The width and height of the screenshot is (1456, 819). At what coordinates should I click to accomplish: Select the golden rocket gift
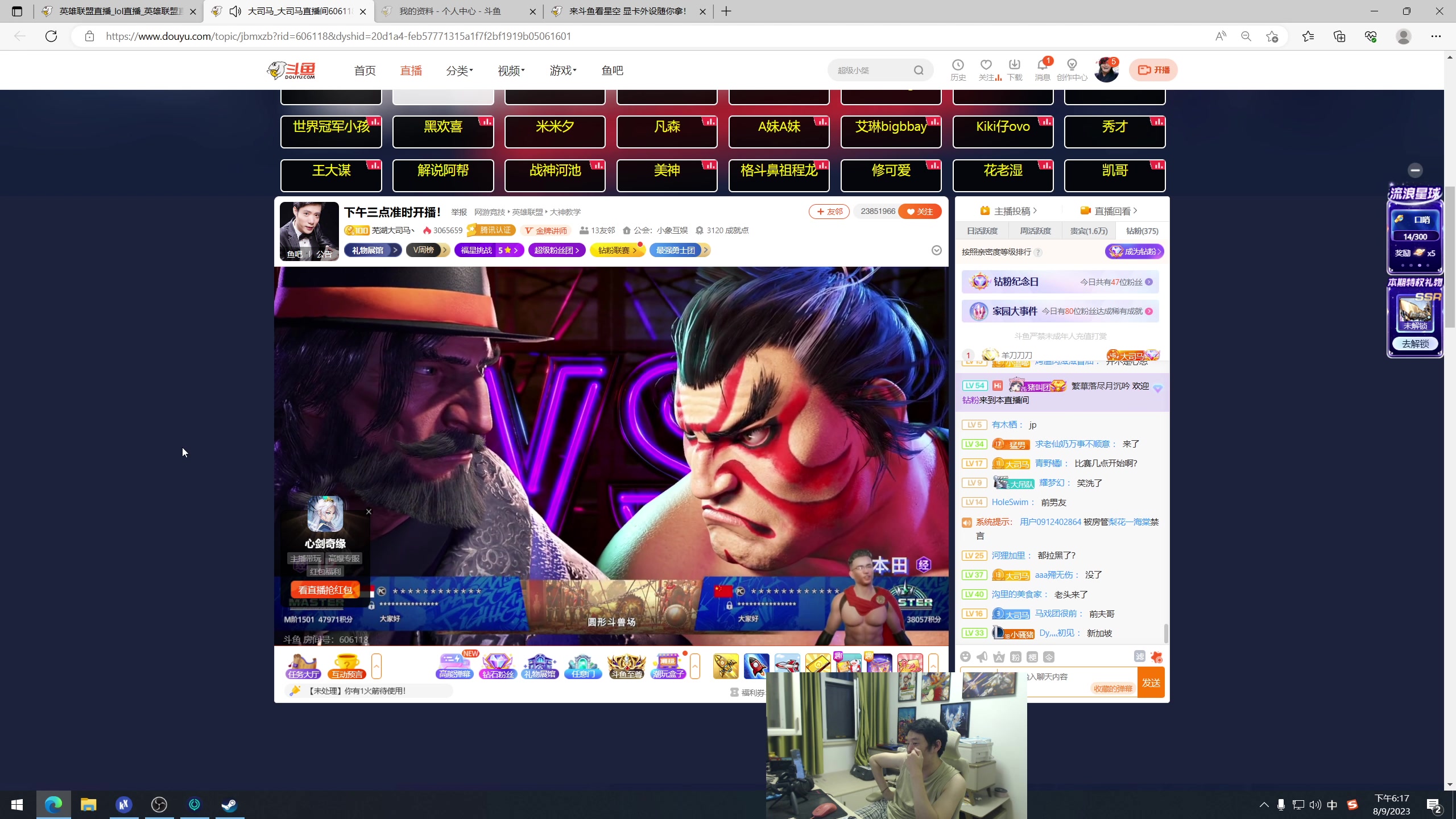click(726, 666)
